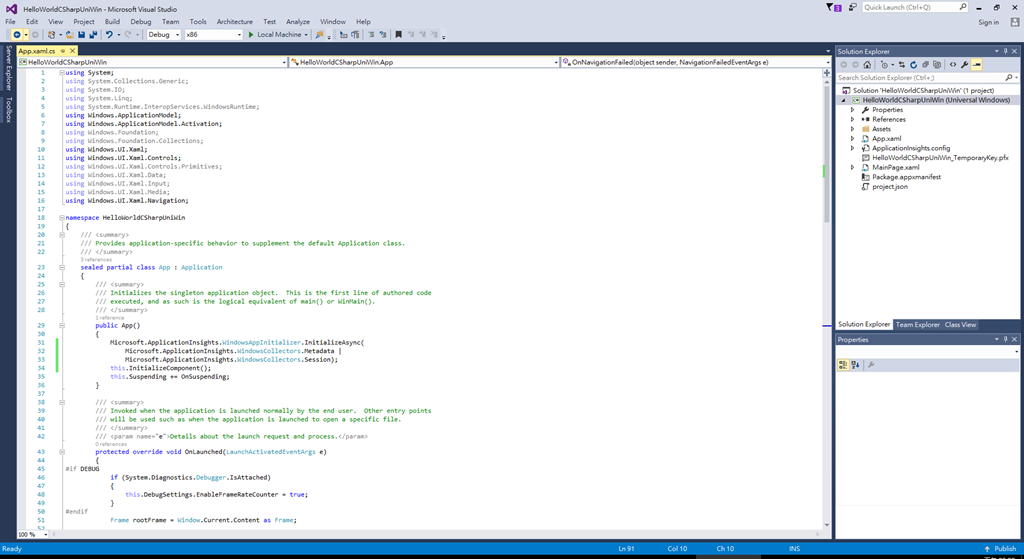
Task: Expand the MainPage.xaml node
Action: pos(852,167)
